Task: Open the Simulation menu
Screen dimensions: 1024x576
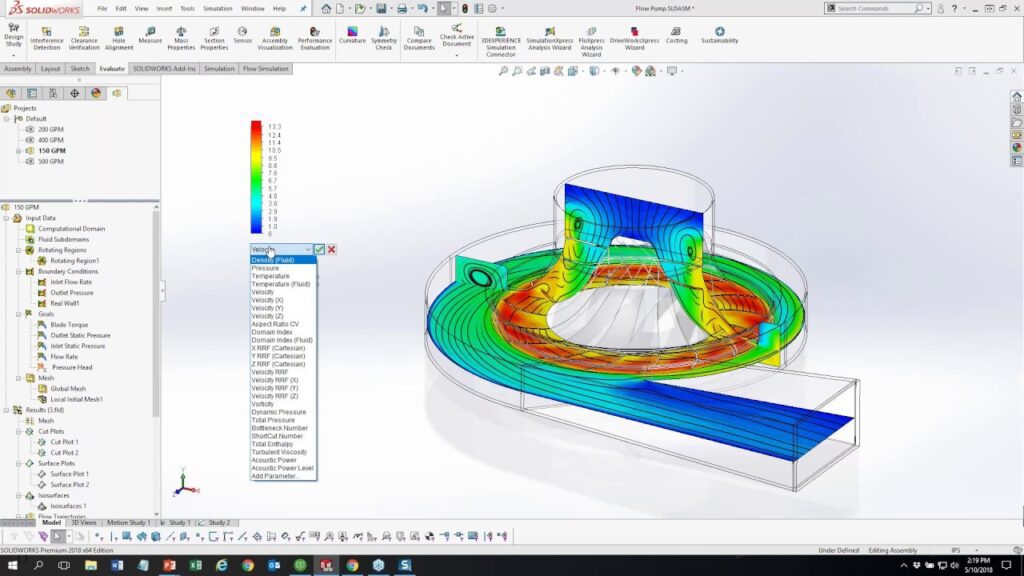Action: 217,8
